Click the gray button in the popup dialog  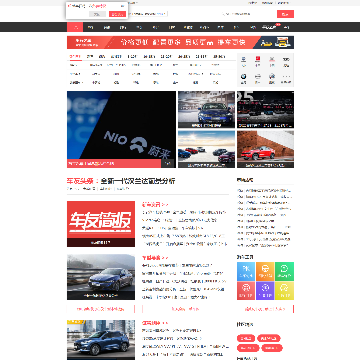pos(97,14)
